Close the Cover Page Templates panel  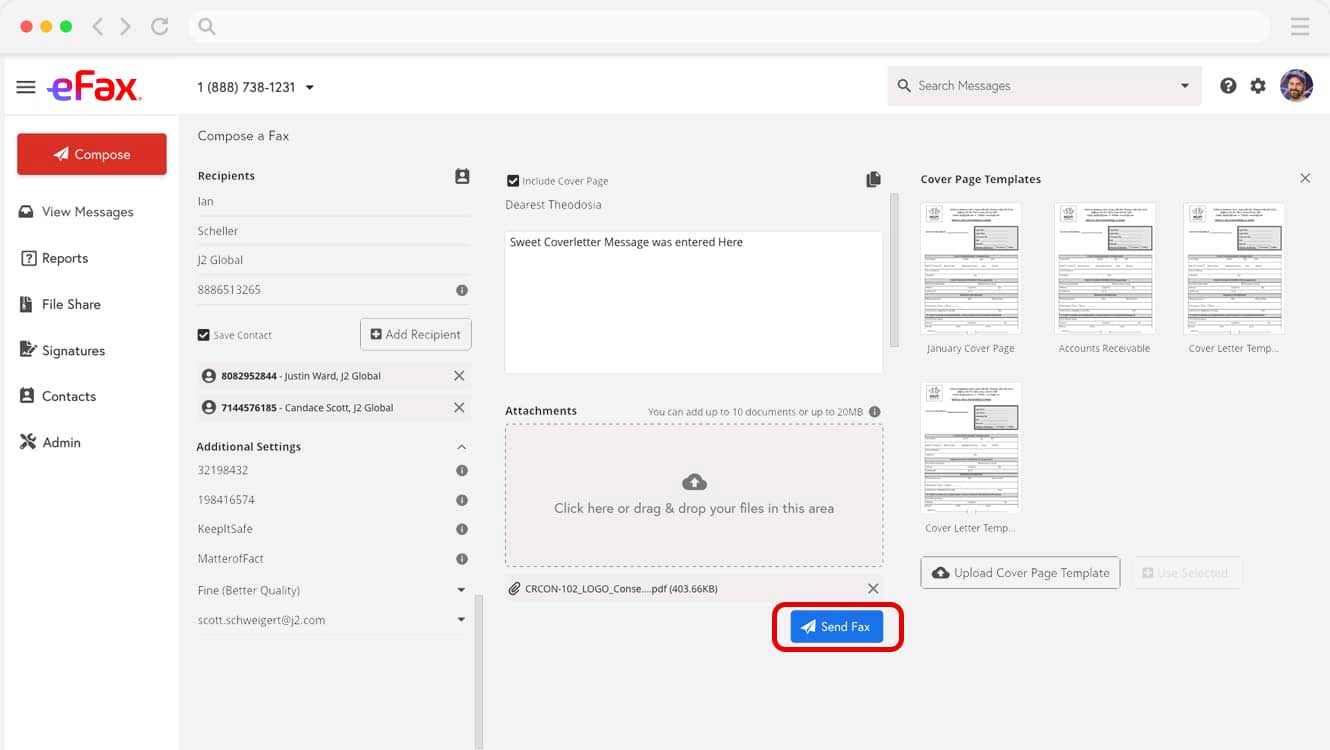[x=1305, y=178]
